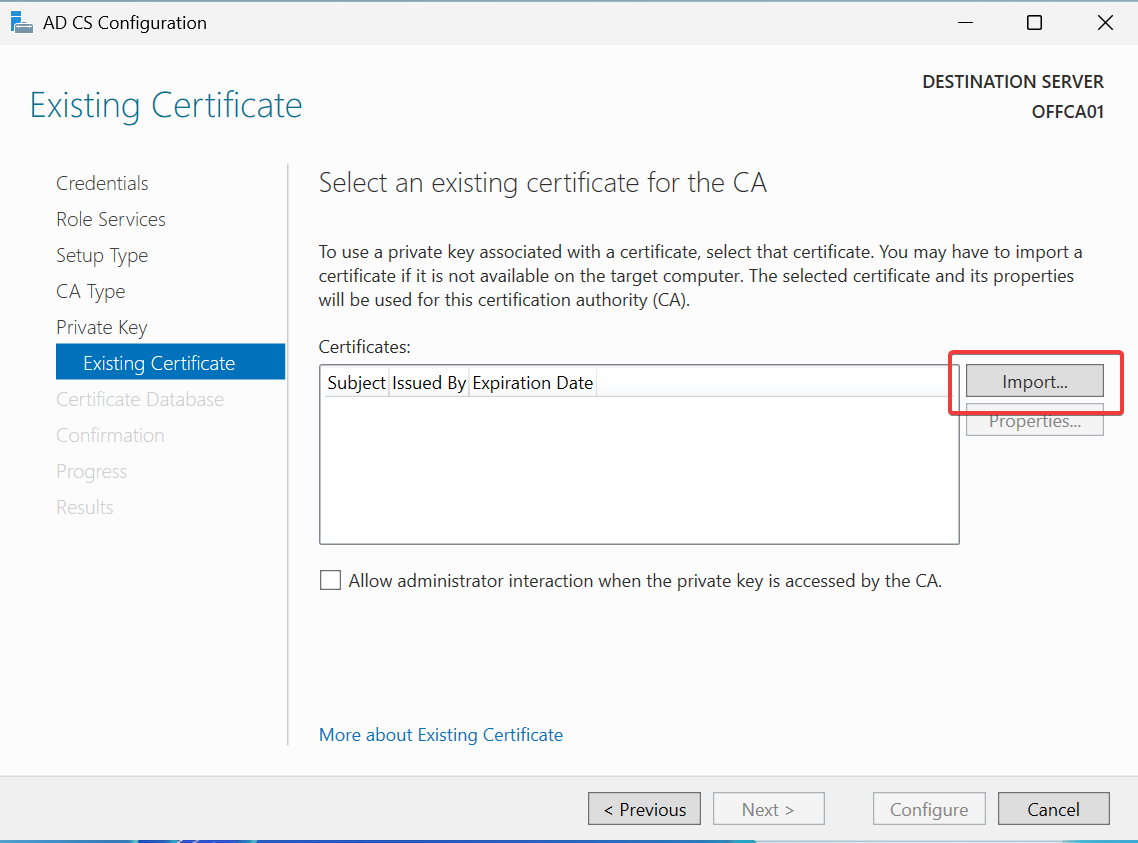Click inside the empty Certificates list
Screen dimensions: 1138x843
click(638, 470)
